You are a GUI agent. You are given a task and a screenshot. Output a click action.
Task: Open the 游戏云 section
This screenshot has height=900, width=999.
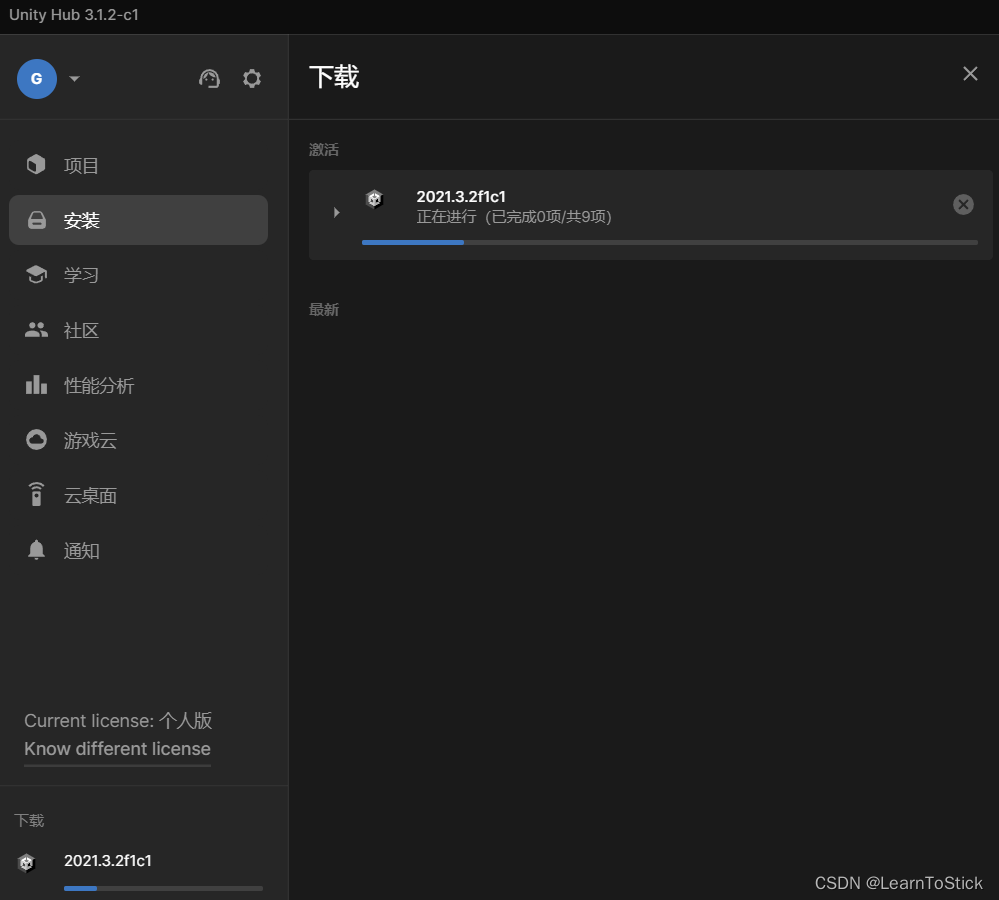[138, 440]
